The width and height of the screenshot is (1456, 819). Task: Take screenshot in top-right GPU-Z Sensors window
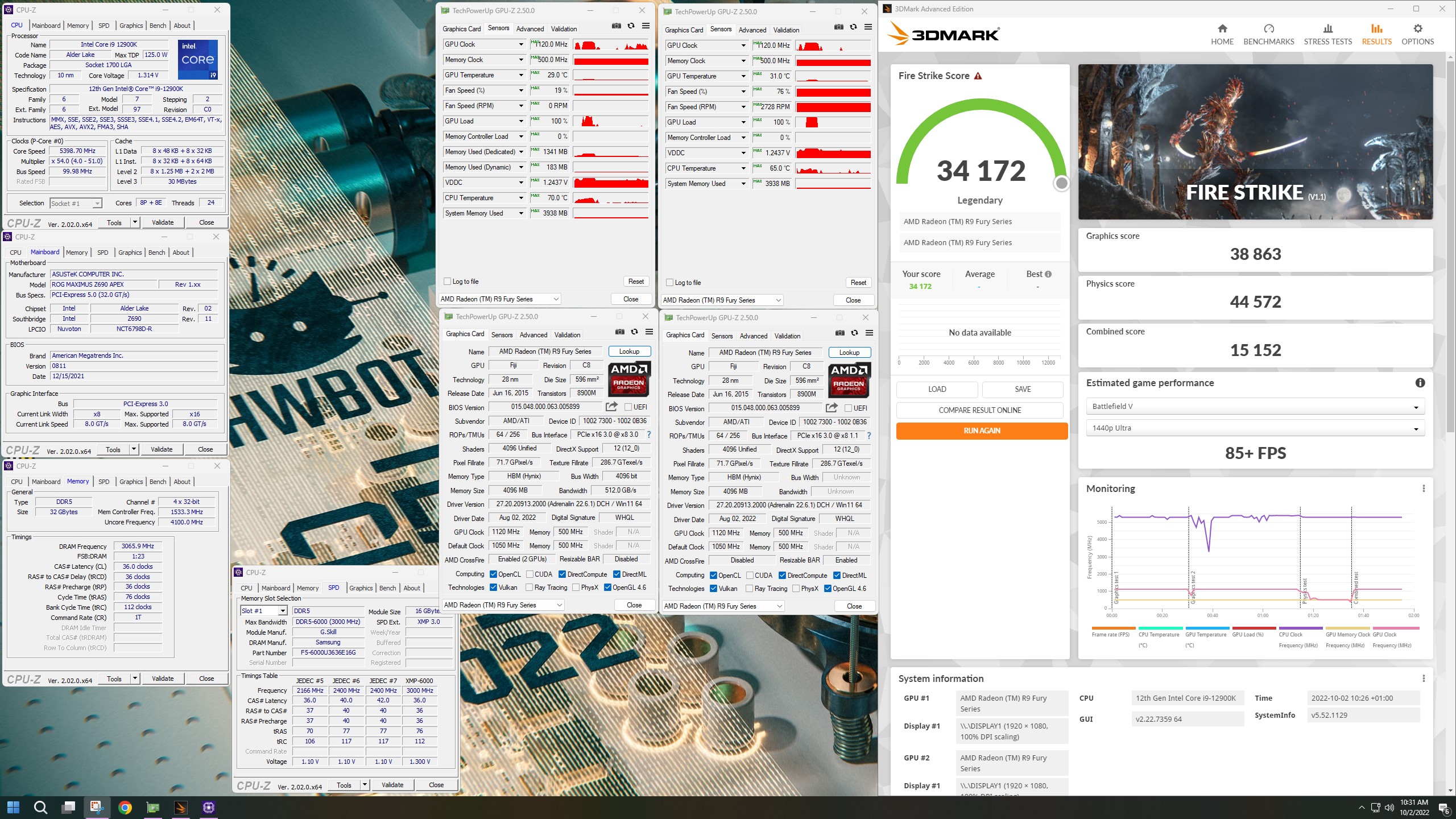click(x=839, y=27)
